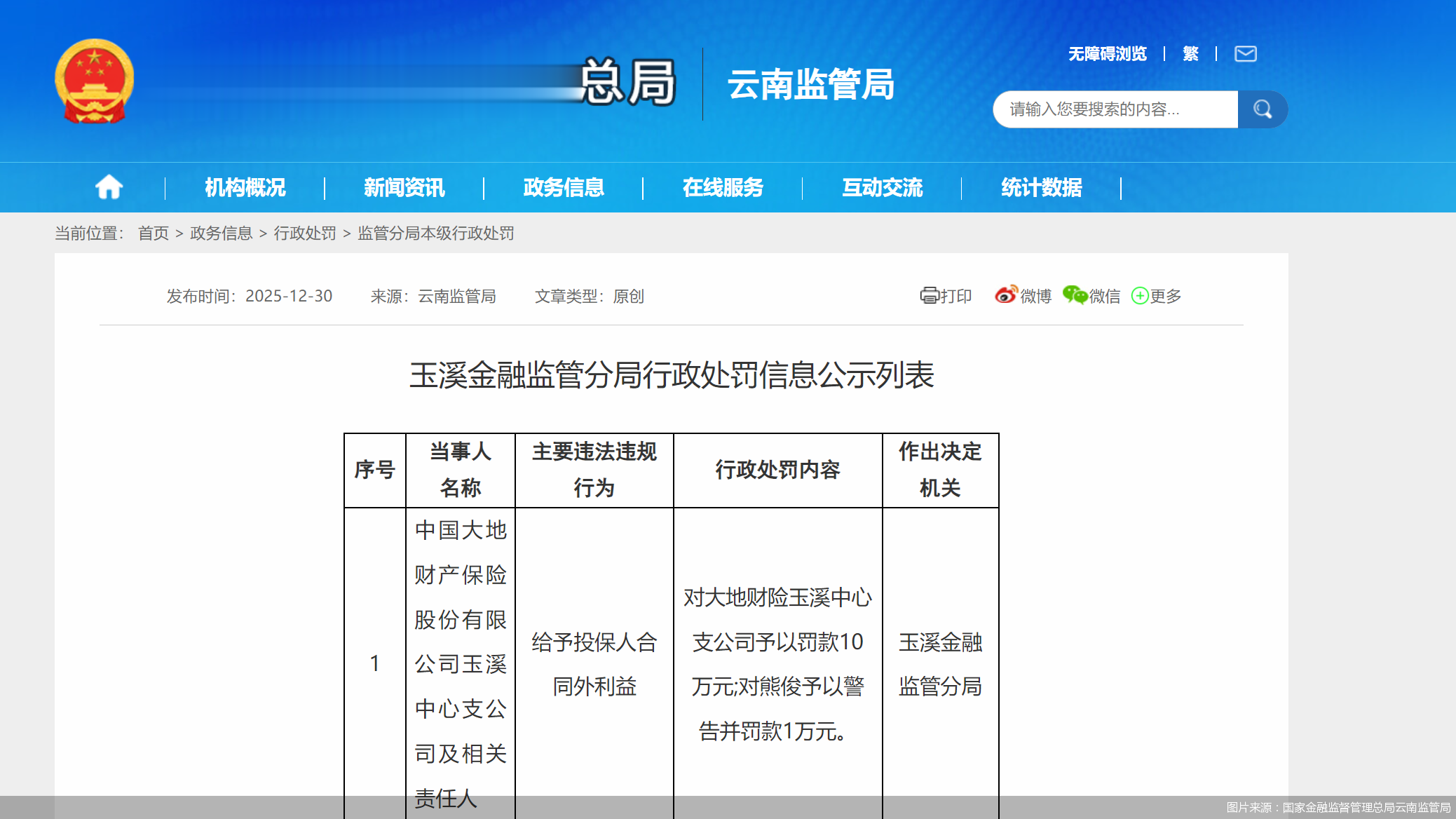Click 监管分局本级行政处罚 breadcrumb link
Viewport: 1456px width, 819px height.
pos(436,233)
